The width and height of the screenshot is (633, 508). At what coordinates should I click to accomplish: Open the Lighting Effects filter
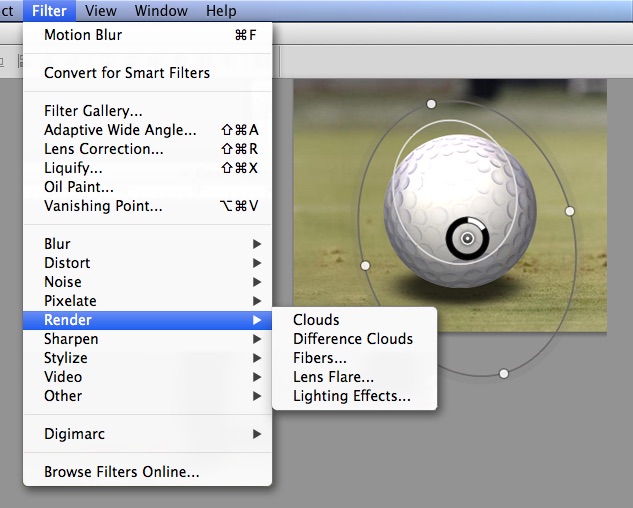coord(351,396)
